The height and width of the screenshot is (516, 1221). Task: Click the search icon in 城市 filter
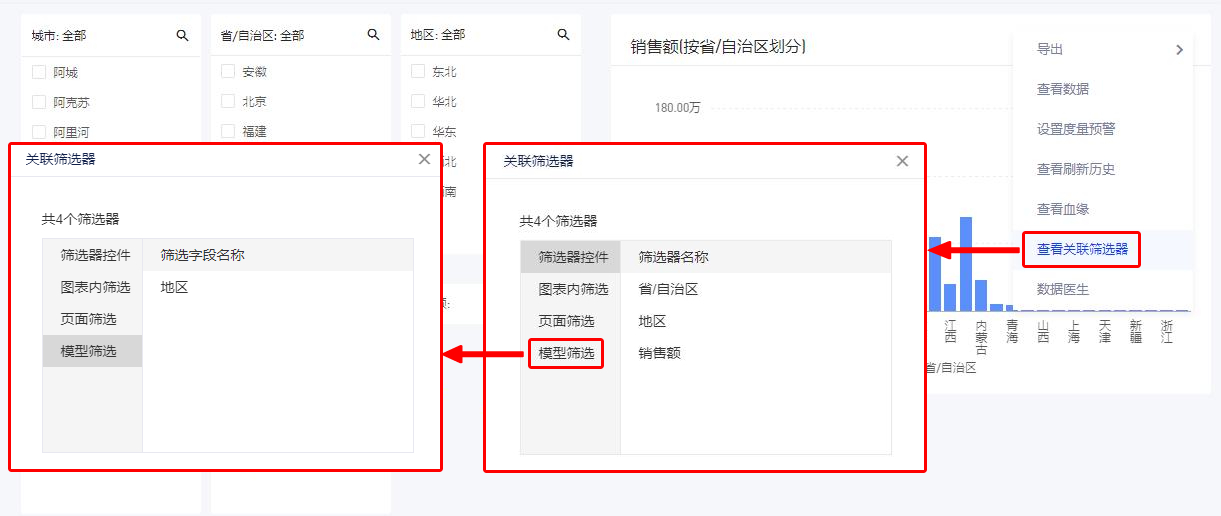(x=182, y=35)
